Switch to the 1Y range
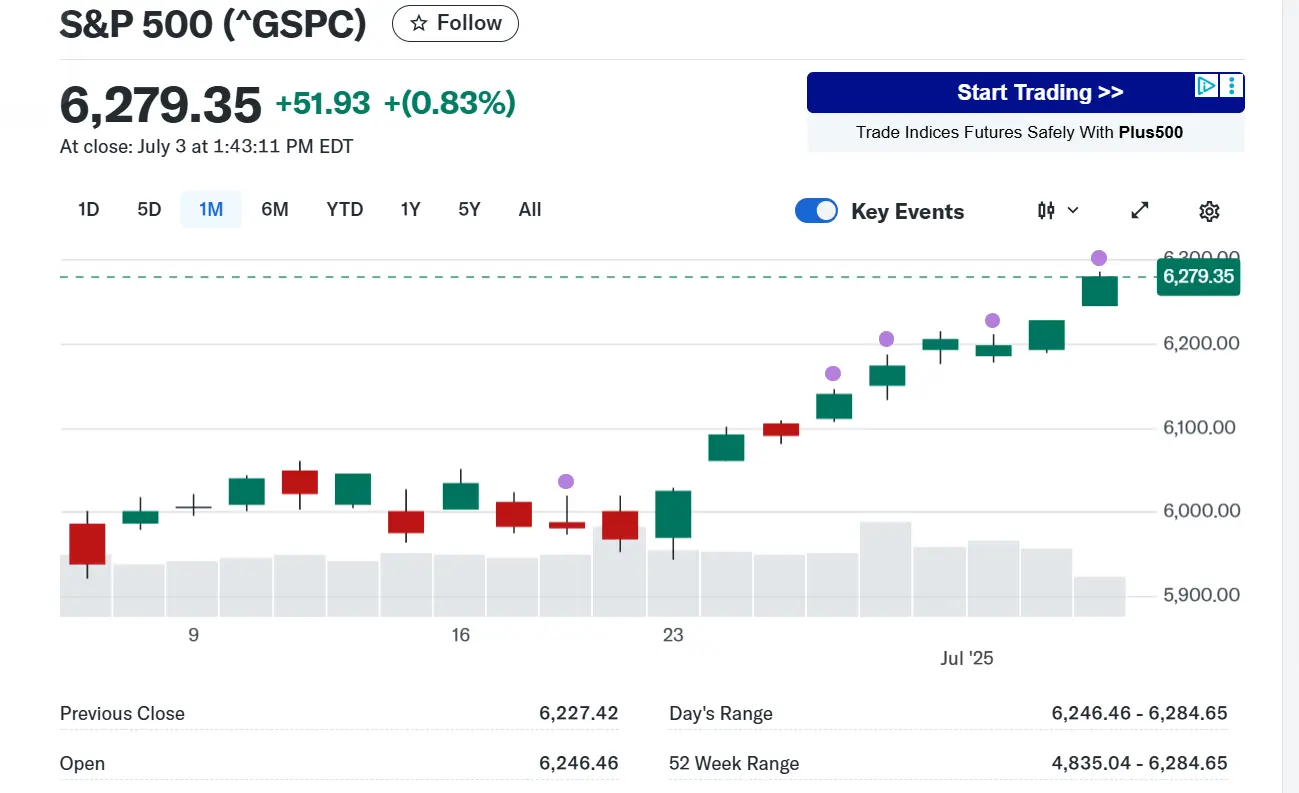The height and width of the screenshot is (793, 1299). [x=410, y=210]
